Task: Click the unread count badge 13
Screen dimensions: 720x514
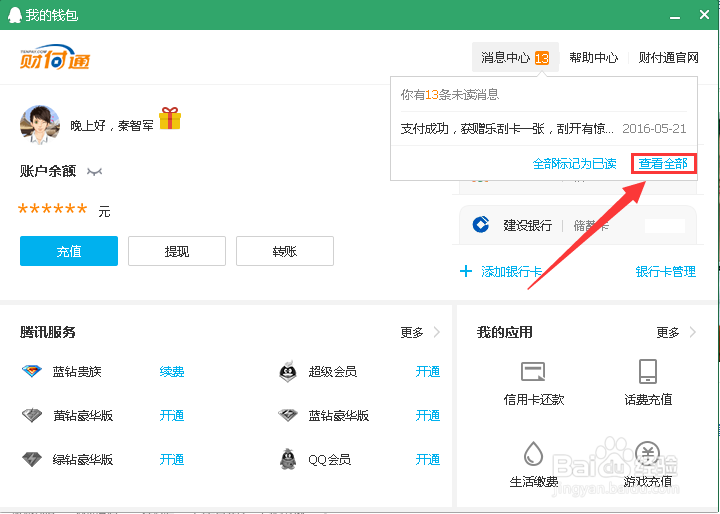Action: pos(542,58)
